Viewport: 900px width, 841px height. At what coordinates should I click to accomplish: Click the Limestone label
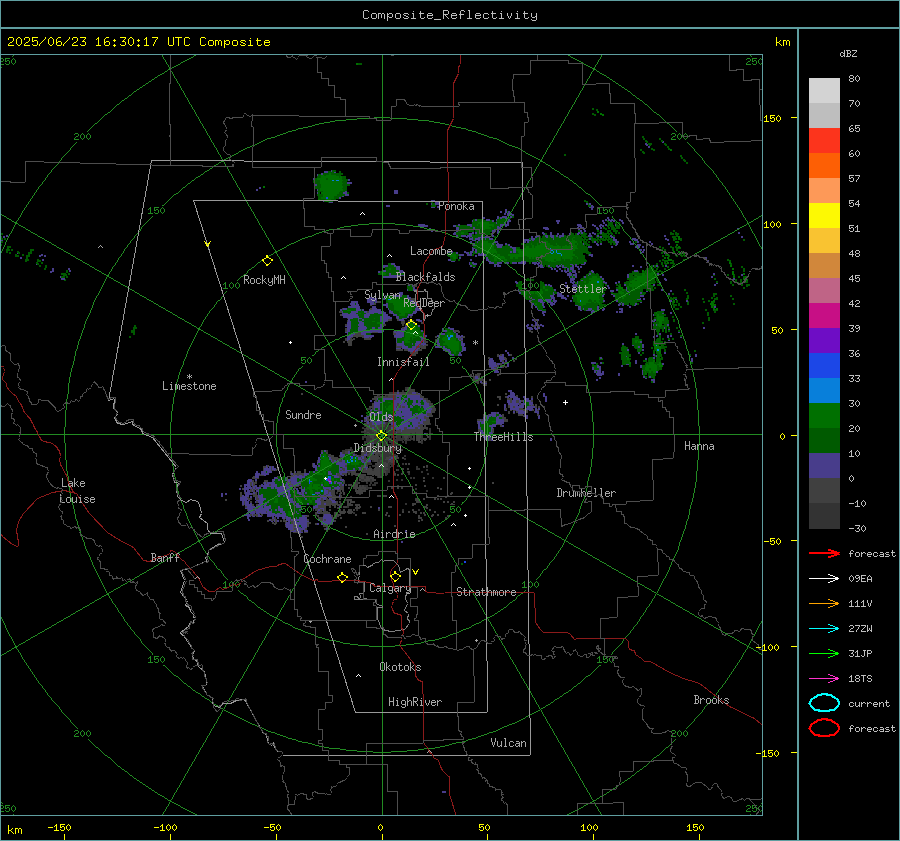[189, 386]
